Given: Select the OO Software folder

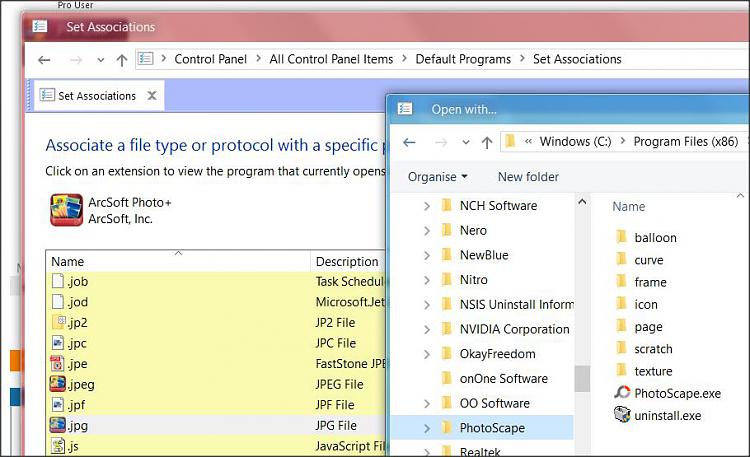Looking at the screenshot, I should 495,403.
